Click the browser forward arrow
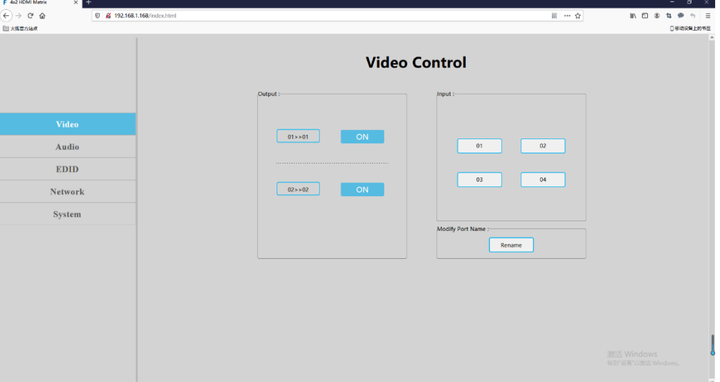 point(18,16)
